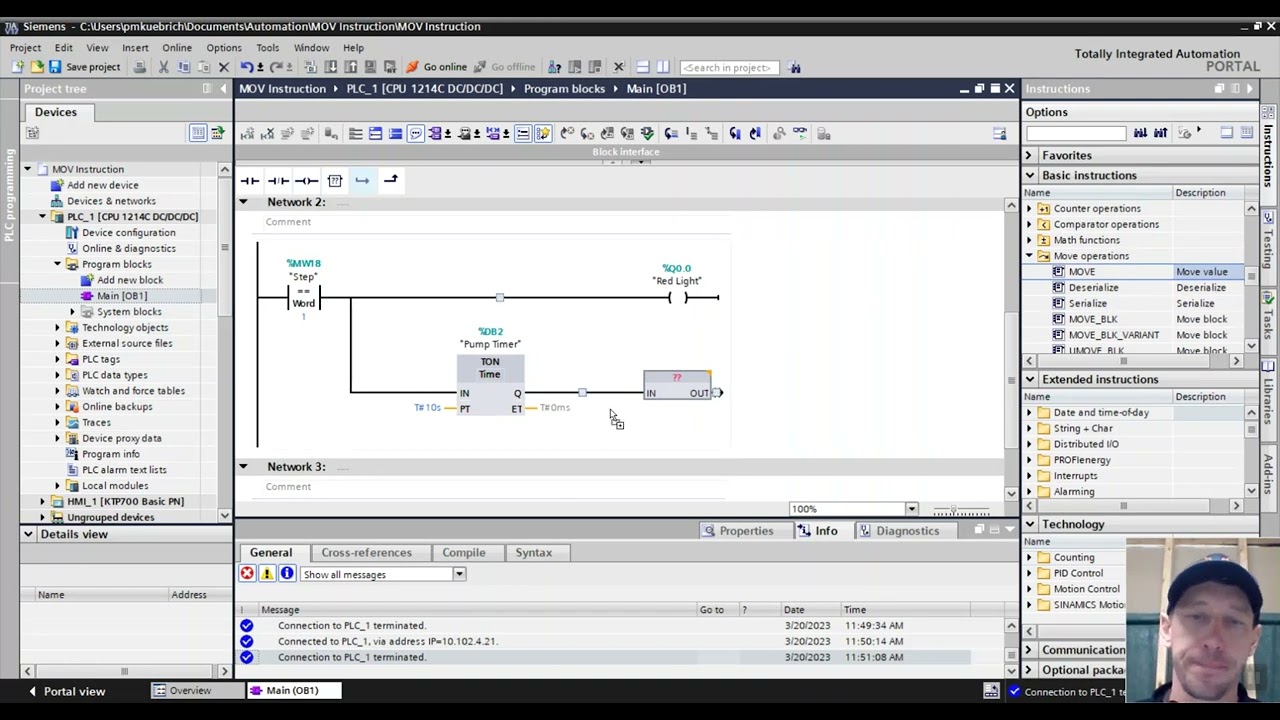1280x720 pixels.
Task: Insert an empty box instruction
Action: click(x=334, y=181)
